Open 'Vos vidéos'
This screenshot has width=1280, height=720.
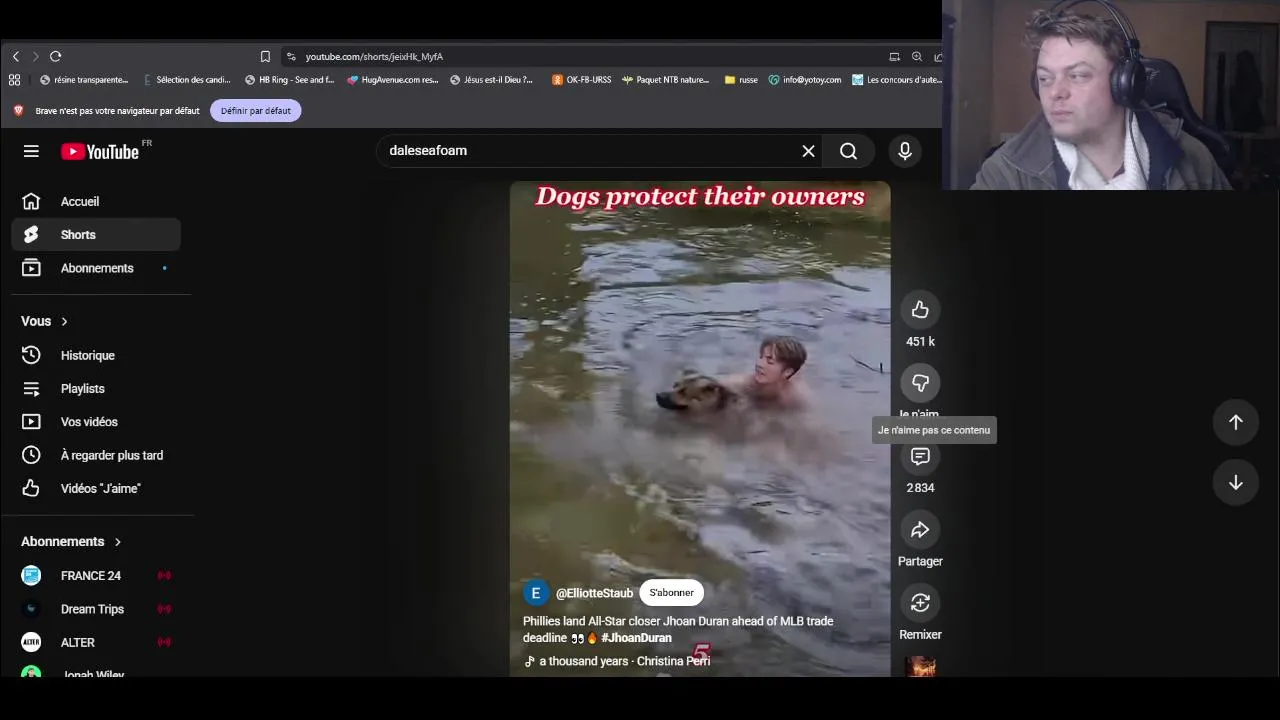coord(96,422)
